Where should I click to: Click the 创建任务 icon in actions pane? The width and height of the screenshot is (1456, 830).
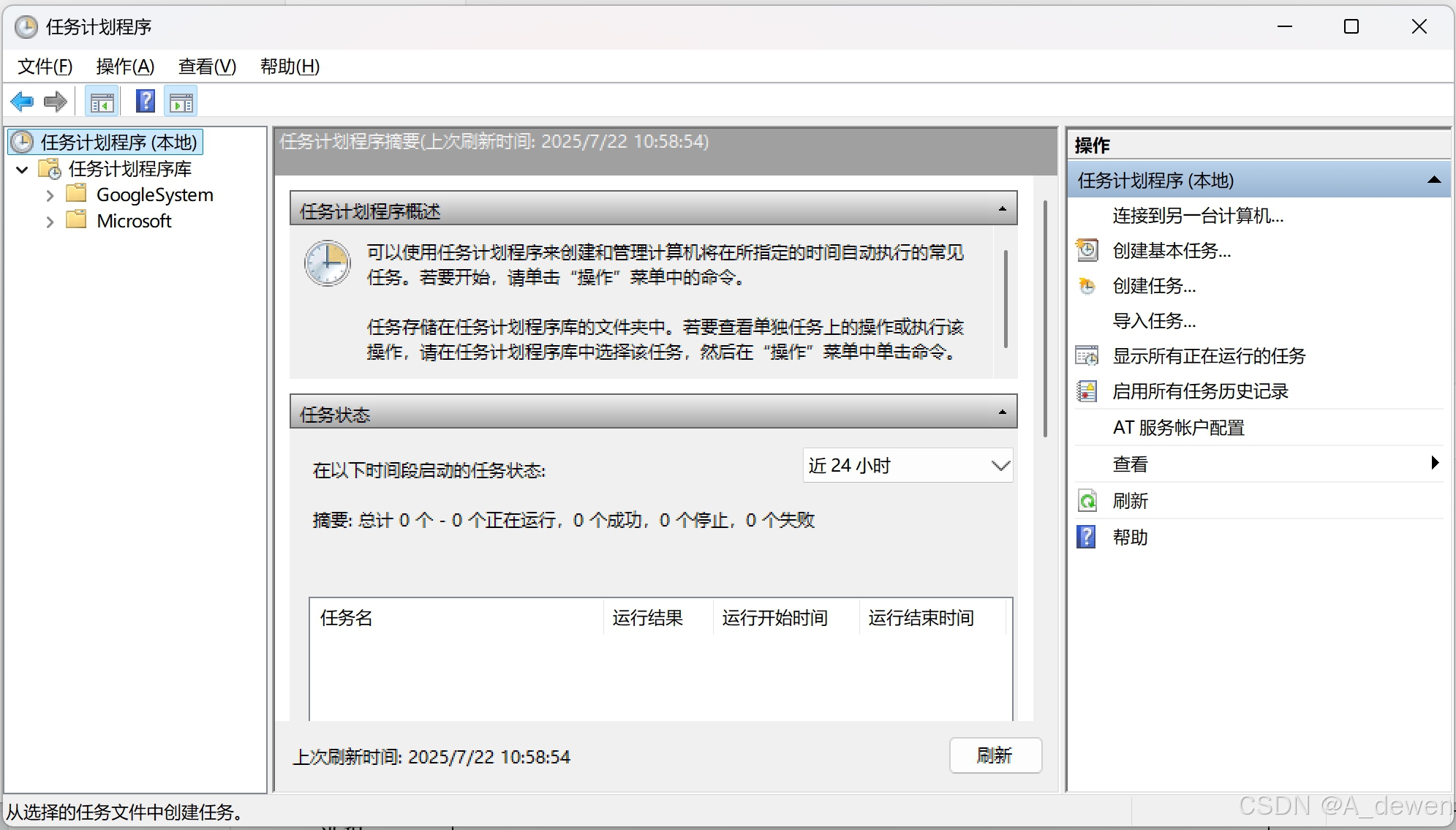[x=1087, y=286]
